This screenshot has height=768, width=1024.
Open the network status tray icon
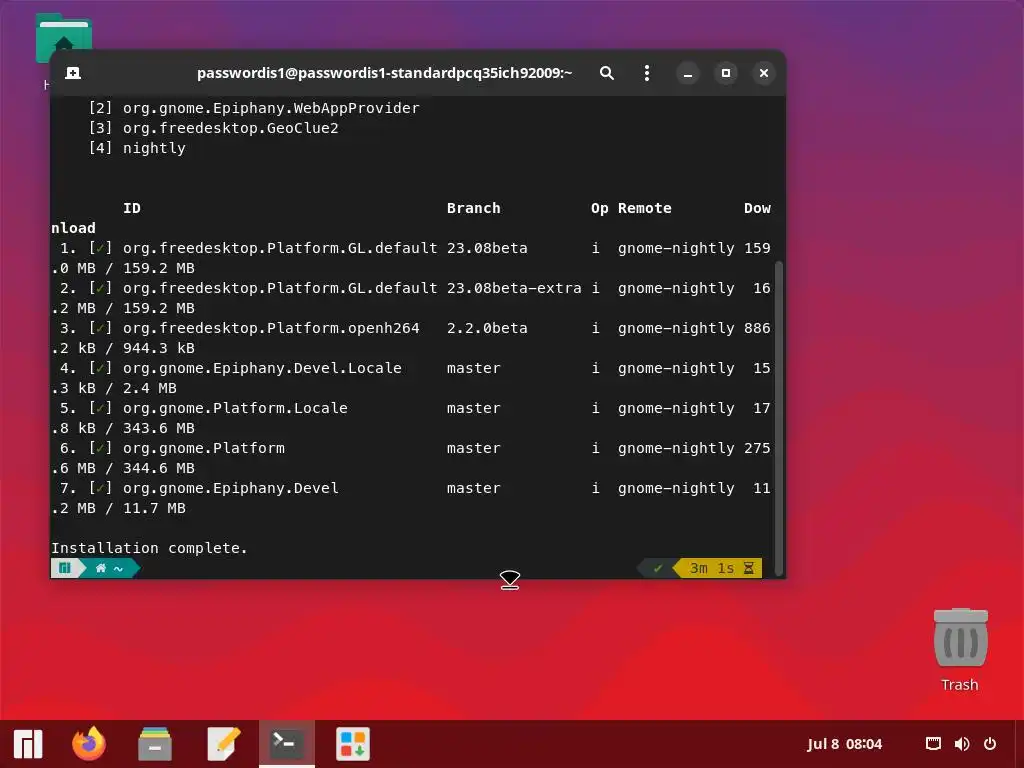pyautogui.click(x=934, y=744)
